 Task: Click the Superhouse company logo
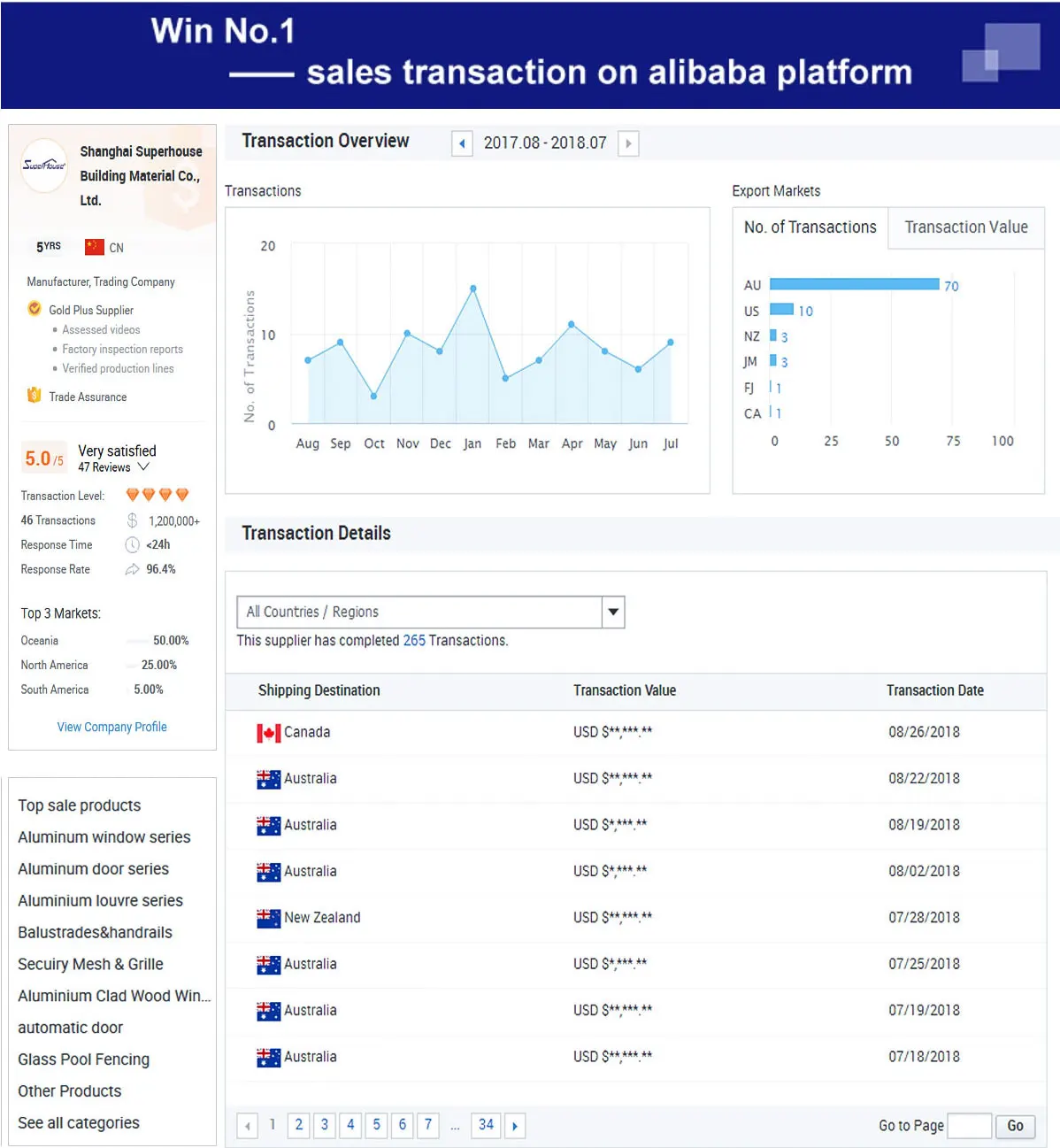point(44,166)
